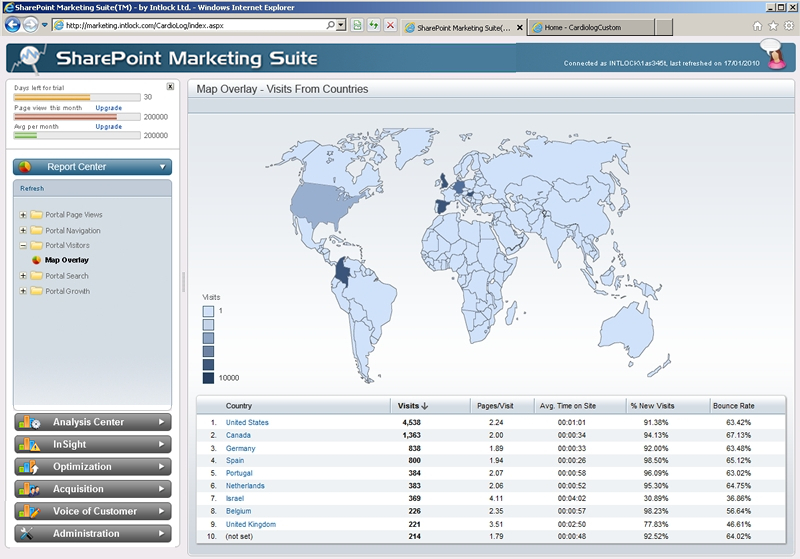Click the search magnifier in address bar
Viewport: 800px width, 559px height.
coord(331,25)
